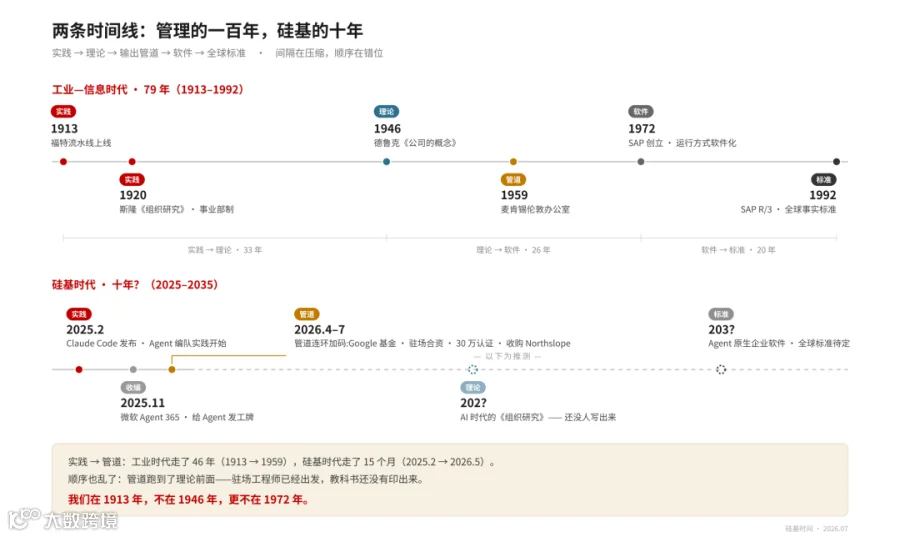Click the subtitle 间隔在压缩,顺序在错位
900x537 pixels.
tap(329, 53)
